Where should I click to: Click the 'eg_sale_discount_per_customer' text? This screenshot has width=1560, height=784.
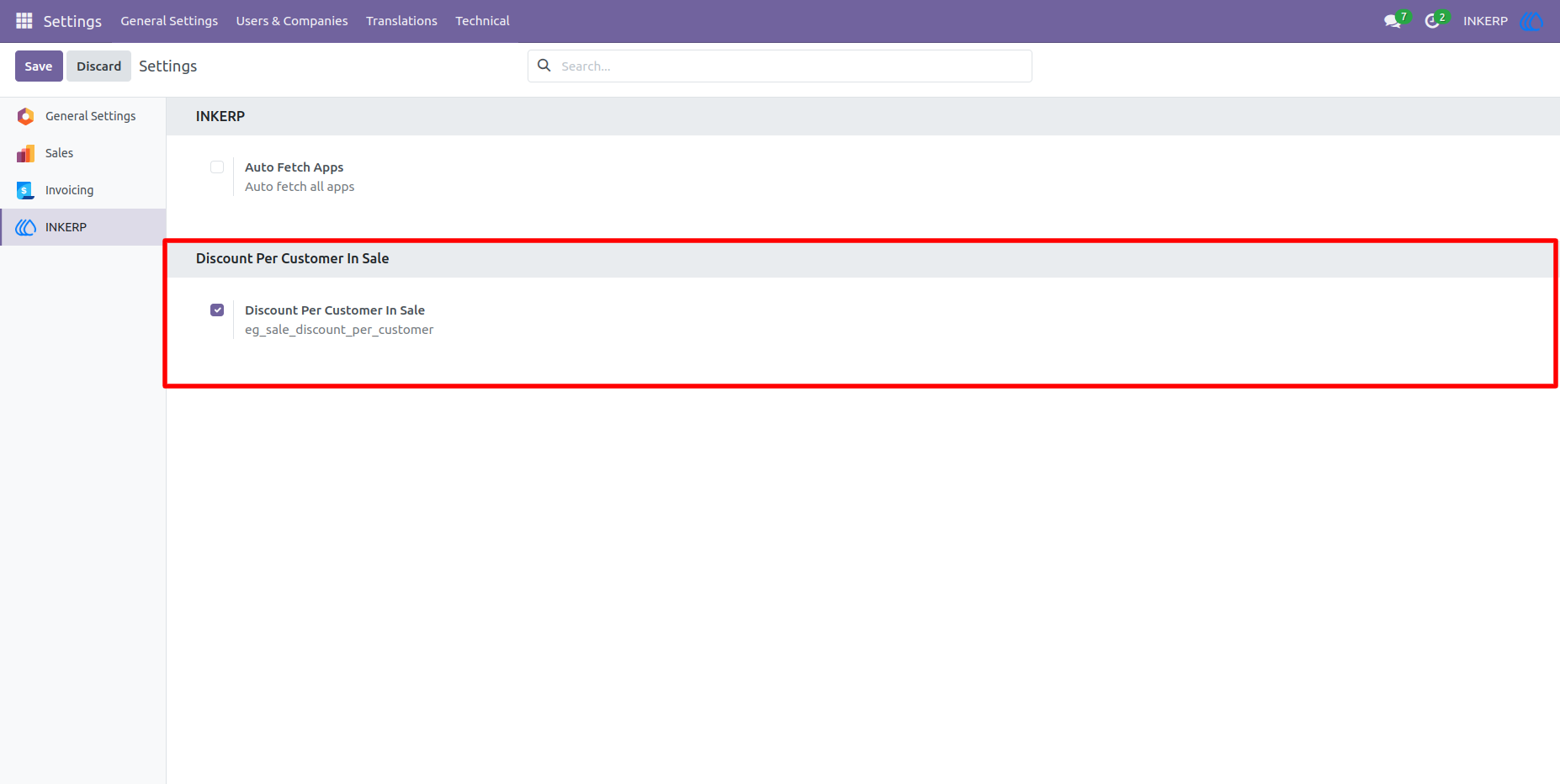coord(339,330)
